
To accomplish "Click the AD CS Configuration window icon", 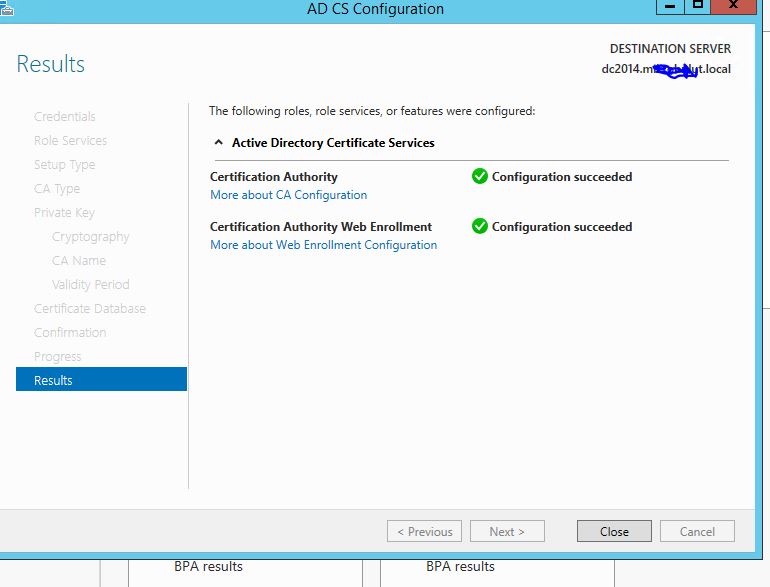I will point(6,8).
